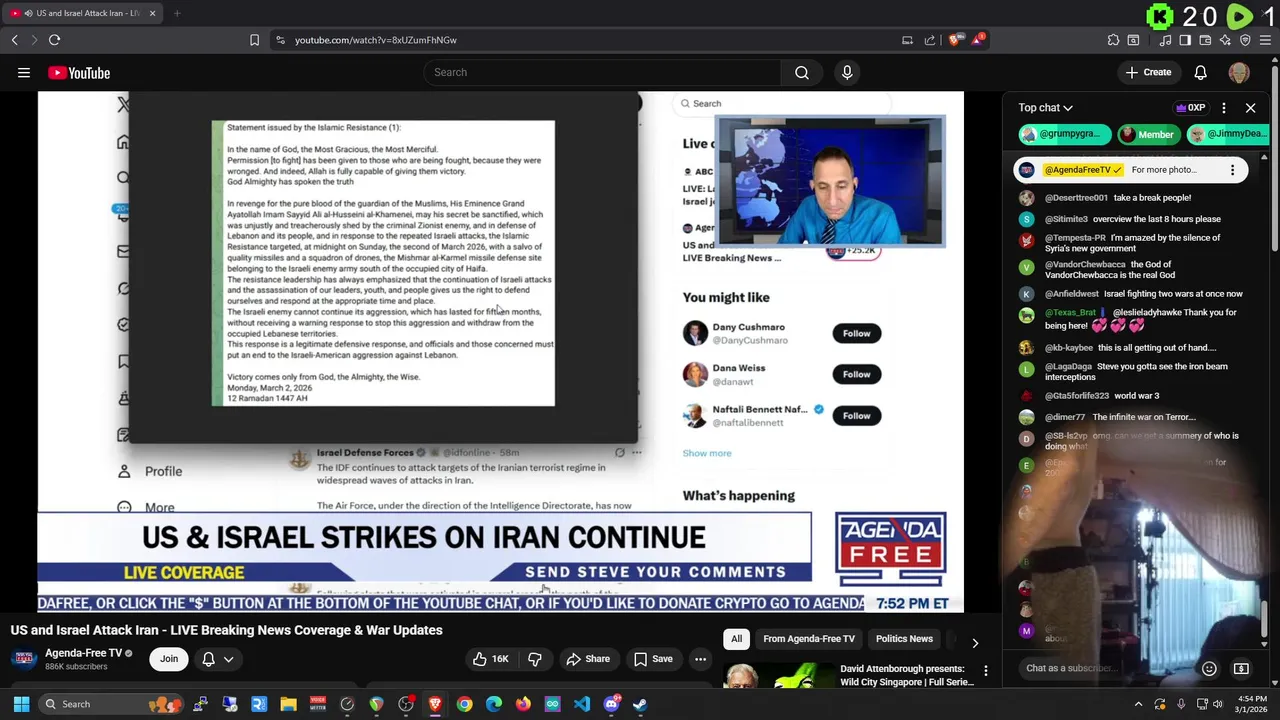The width and height of the screenshot is (1280, 720).
Task: Open Brave Leo AI sparkle icon
Action: (x=1225, y=40)
